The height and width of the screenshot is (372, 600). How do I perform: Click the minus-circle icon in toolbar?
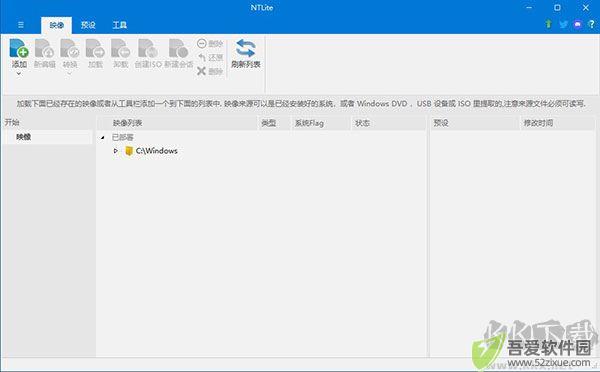tap(202, 43)
